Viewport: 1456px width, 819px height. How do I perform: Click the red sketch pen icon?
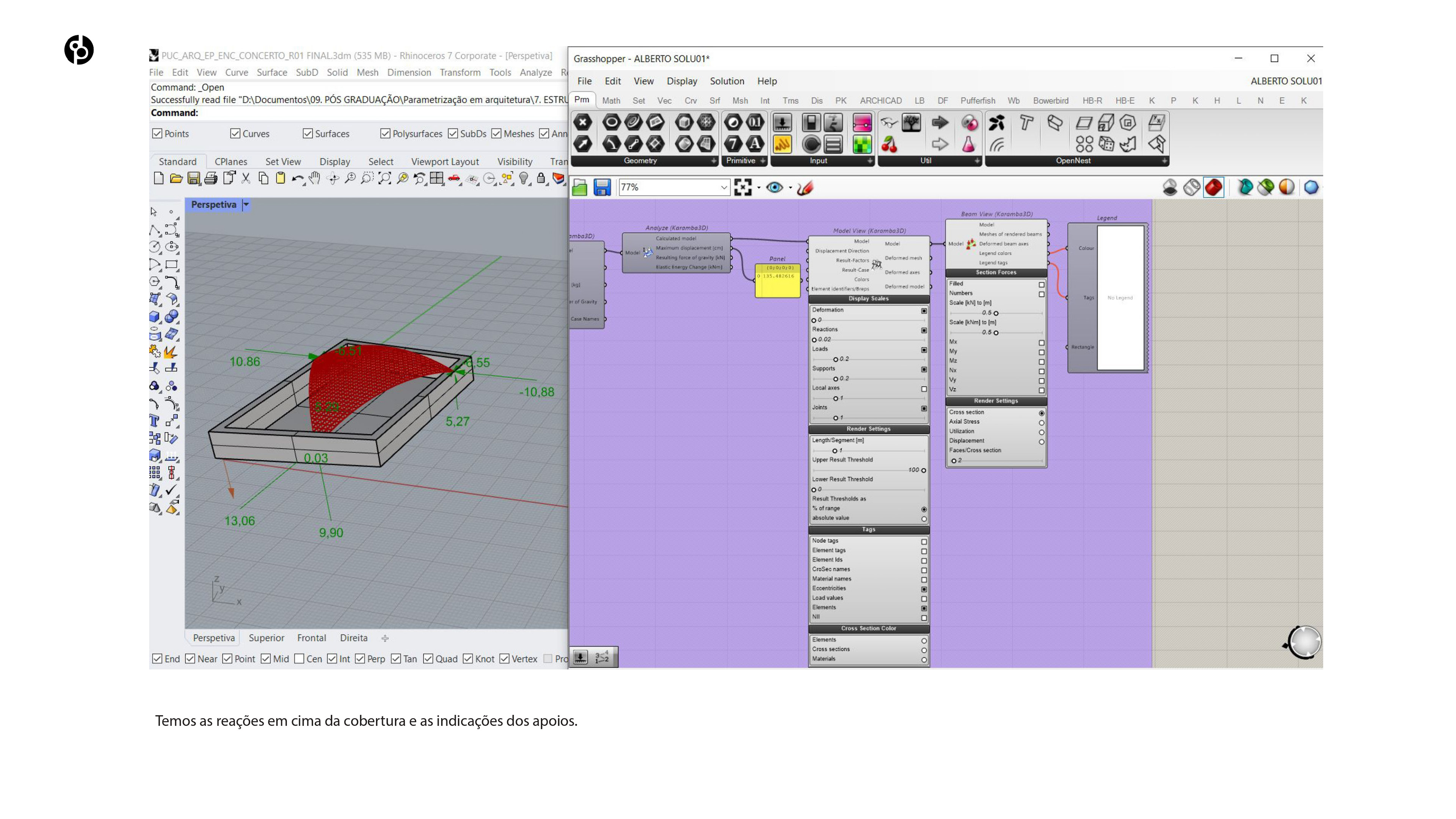[x=805, y=188]
